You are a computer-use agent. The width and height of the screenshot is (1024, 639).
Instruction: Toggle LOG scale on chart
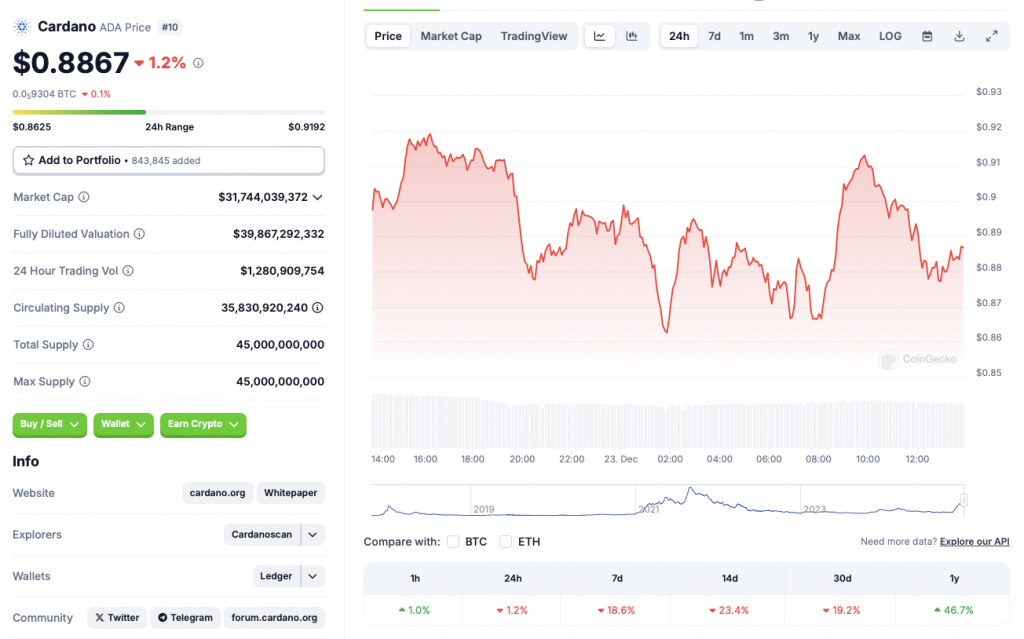890,36
